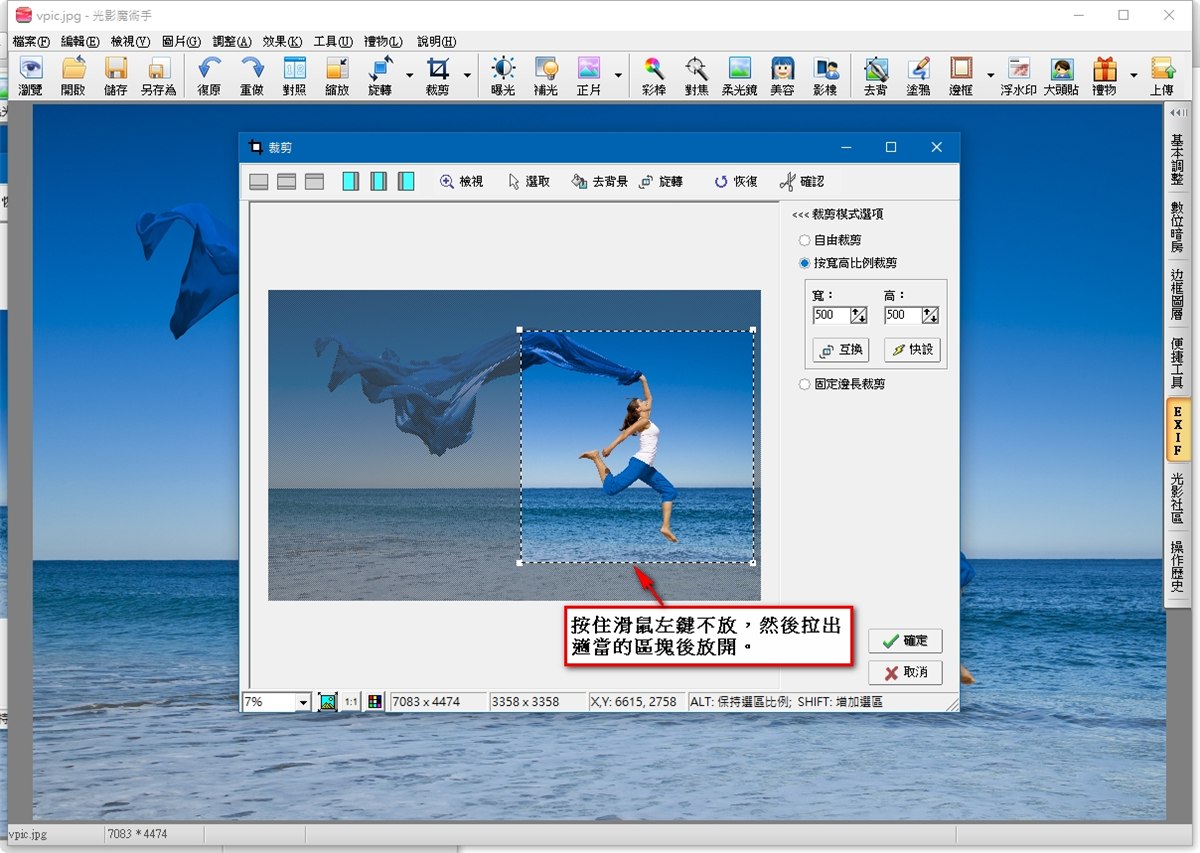The width and height of the screenshot is (1200, 853).
Task: Choose the 固定邊長裁剪 radio option
Action: coord(805,384)
